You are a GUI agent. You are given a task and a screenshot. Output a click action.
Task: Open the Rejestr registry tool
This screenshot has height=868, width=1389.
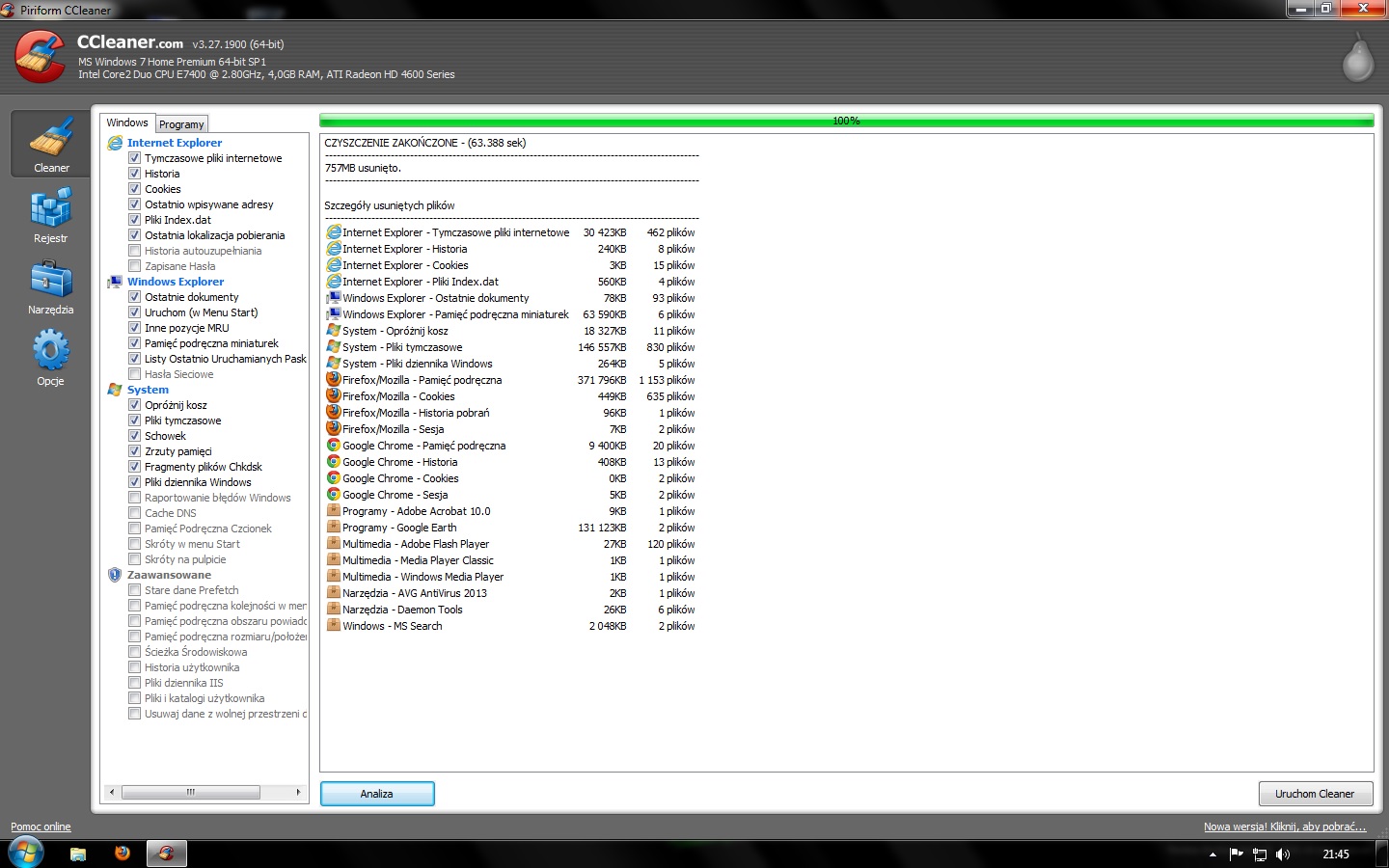pos(51,215)
